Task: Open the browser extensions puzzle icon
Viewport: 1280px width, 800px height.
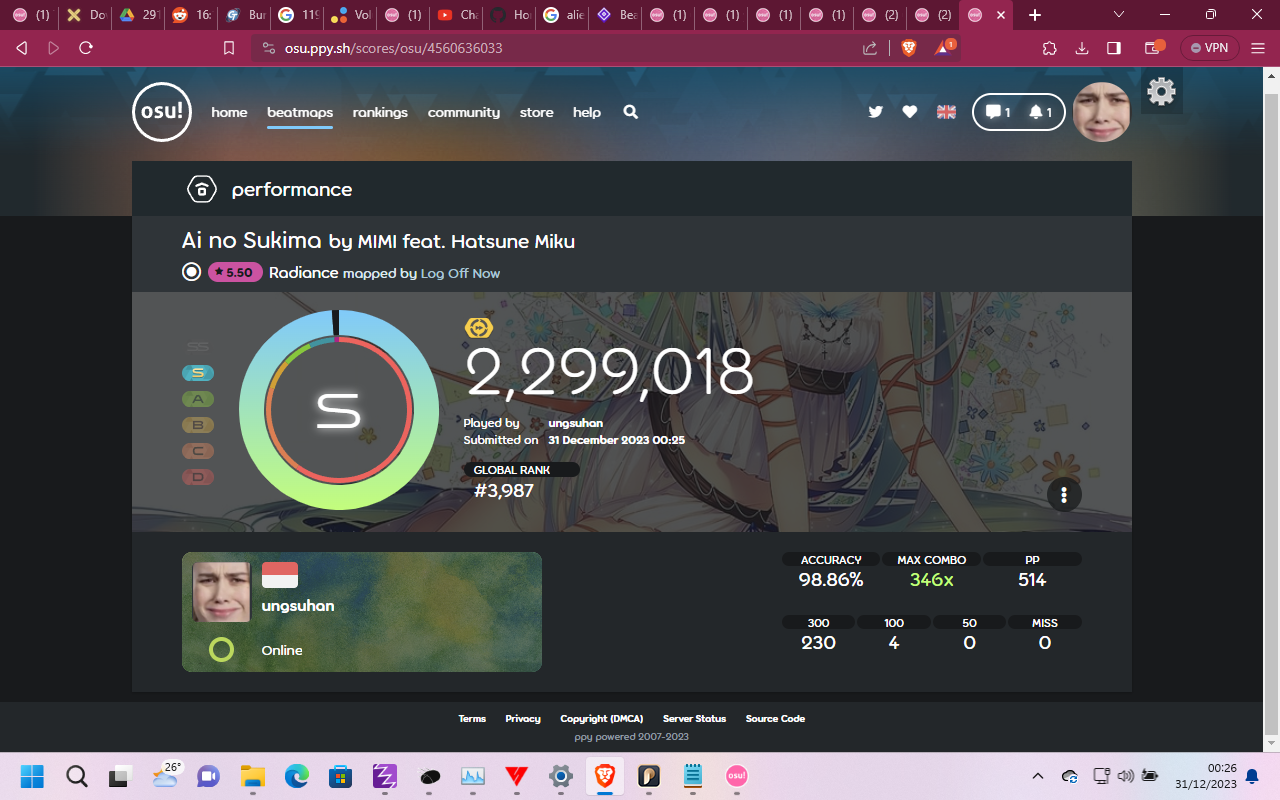Action: (x=1049, y=48)
